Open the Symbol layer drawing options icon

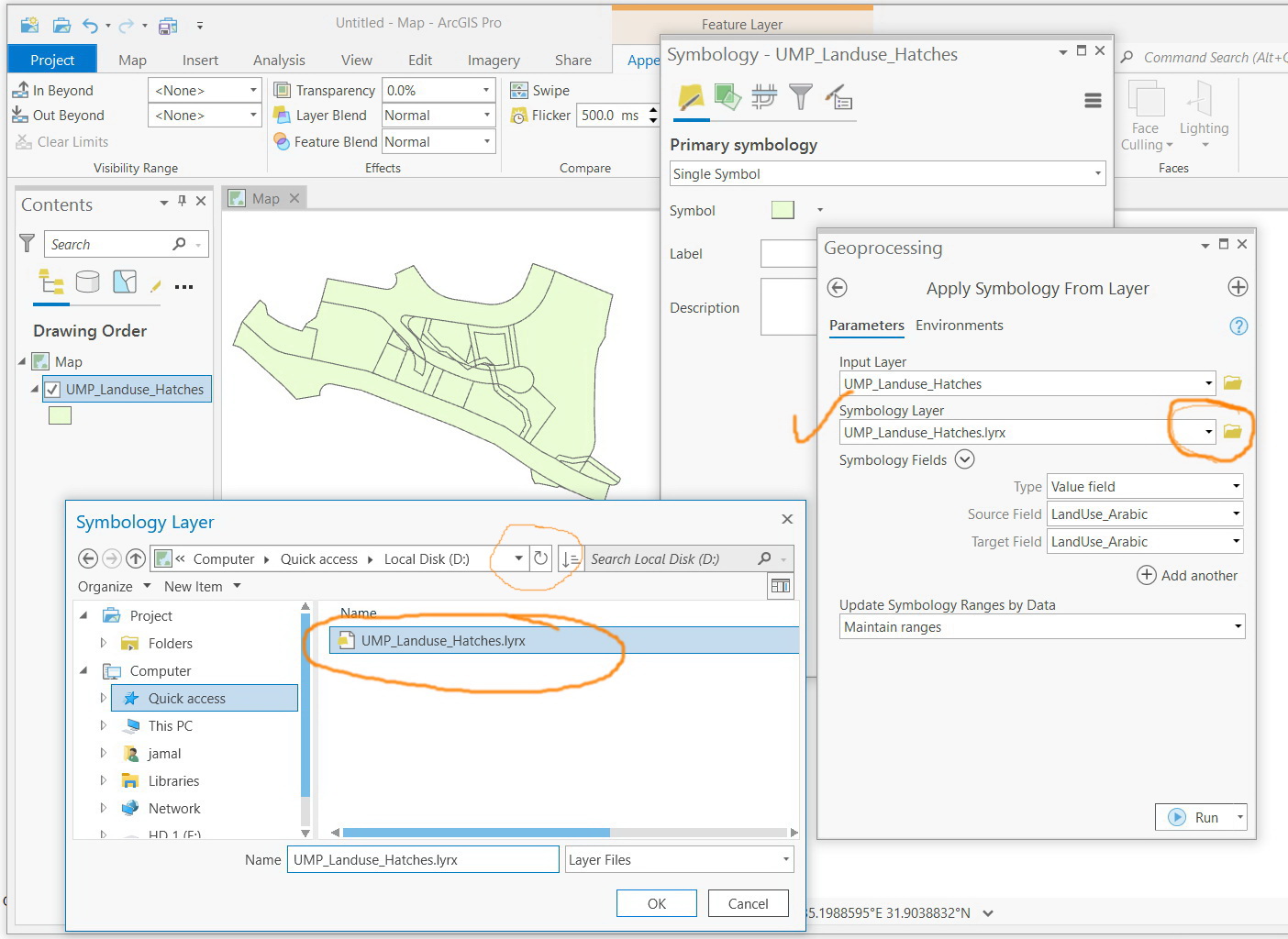coord(764,96)
